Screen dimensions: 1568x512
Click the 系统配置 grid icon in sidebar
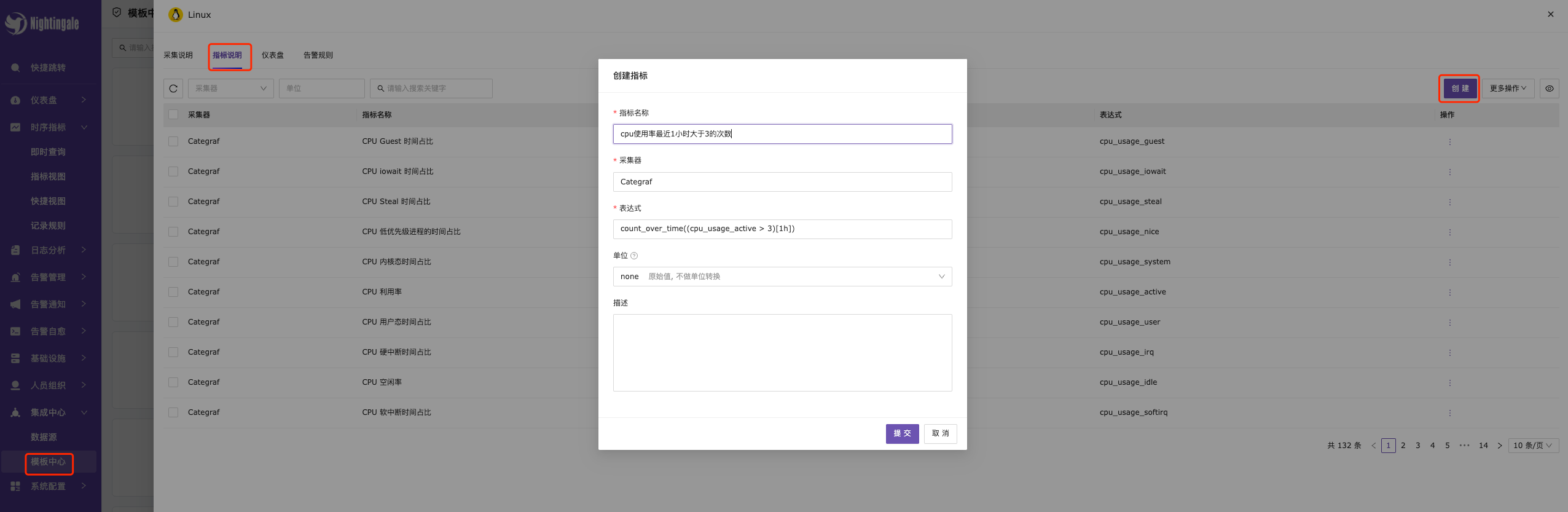[x=15, y=486]
